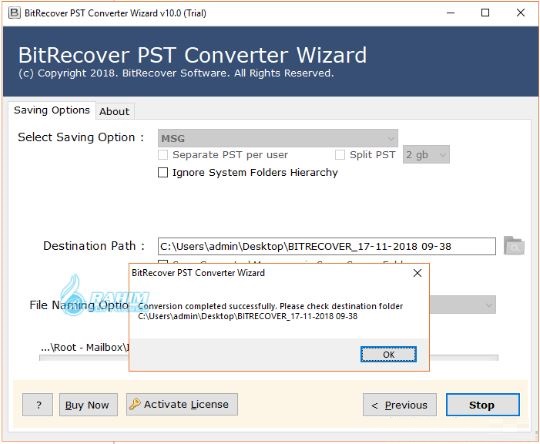The height and width of the screenshot is (444, 540).
Task: Expand the 2 gb split size dropdown
Action: click(x=426, y=155)
